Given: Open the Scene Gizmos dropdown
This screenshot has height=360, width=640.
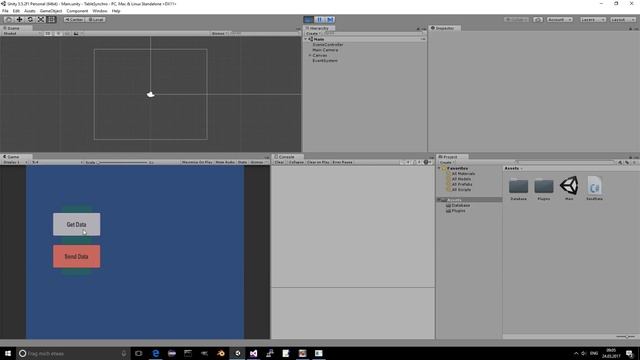Looking at the screenshot, I should (x=220, y=33).
